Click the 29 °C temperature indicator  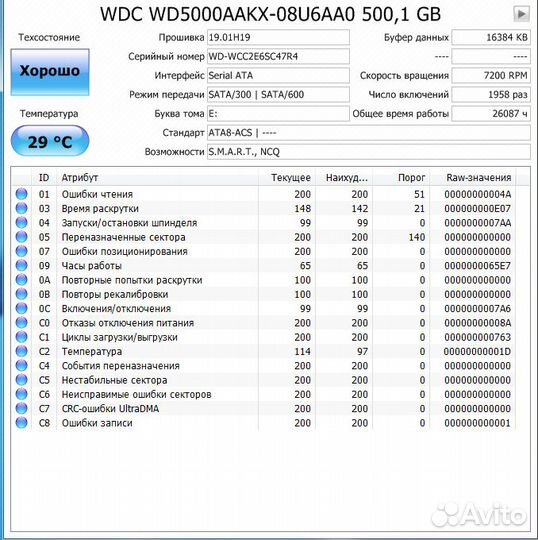point(50,141)
